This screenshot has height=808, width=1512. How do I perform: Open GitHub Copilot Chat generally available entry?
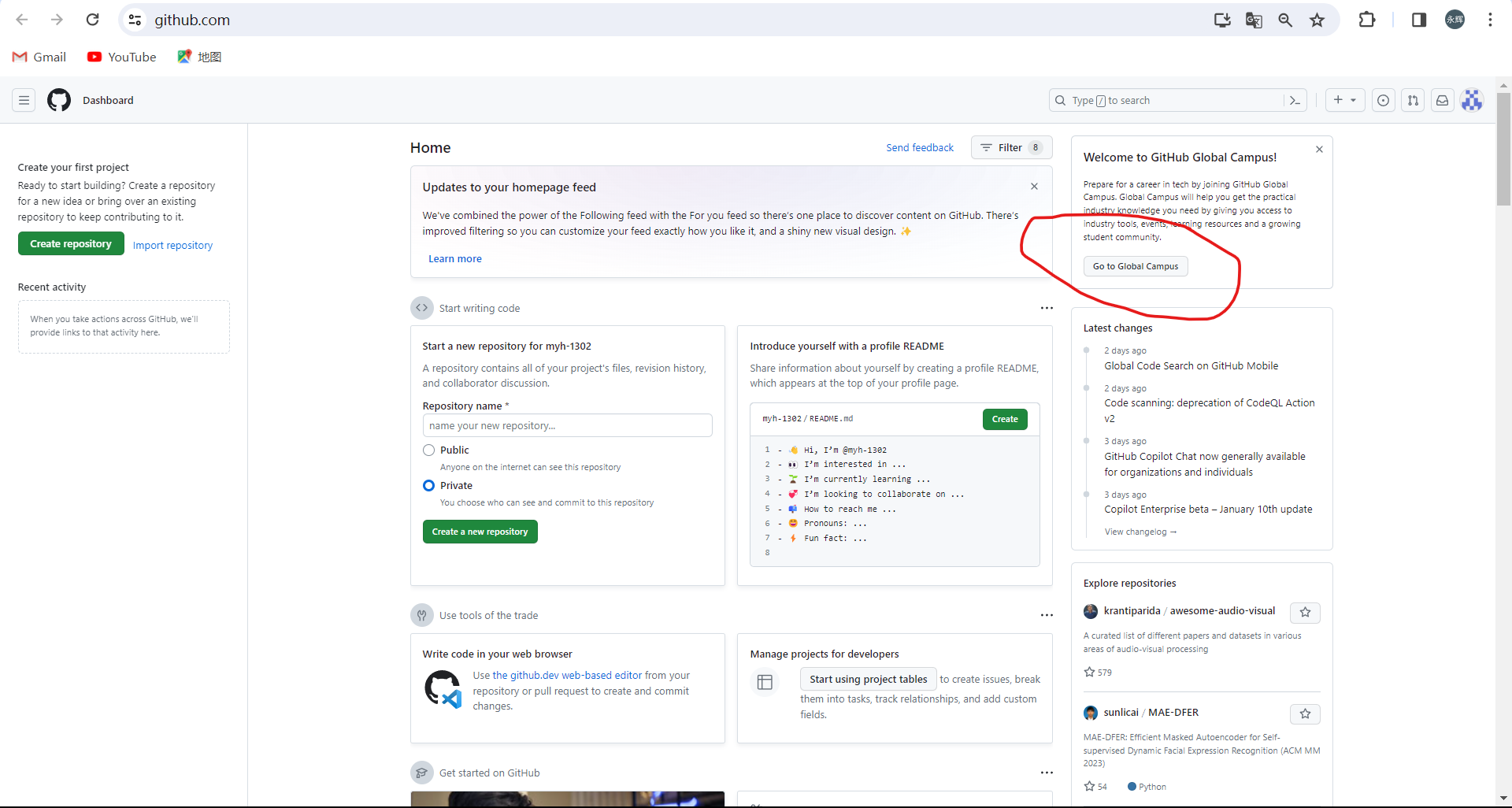click(1204, 464)
